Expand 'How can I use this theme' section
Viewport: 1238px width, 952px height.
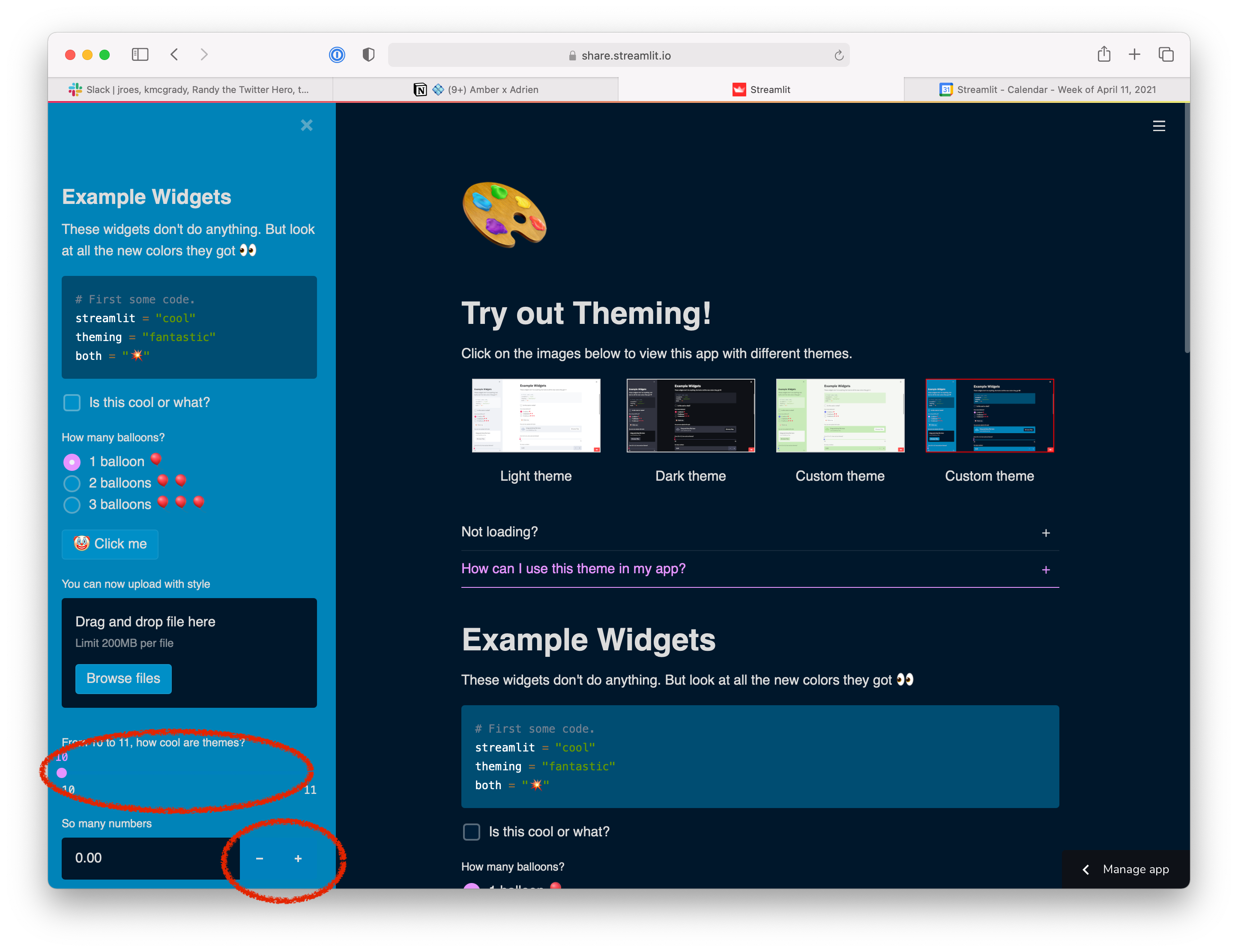760,569
